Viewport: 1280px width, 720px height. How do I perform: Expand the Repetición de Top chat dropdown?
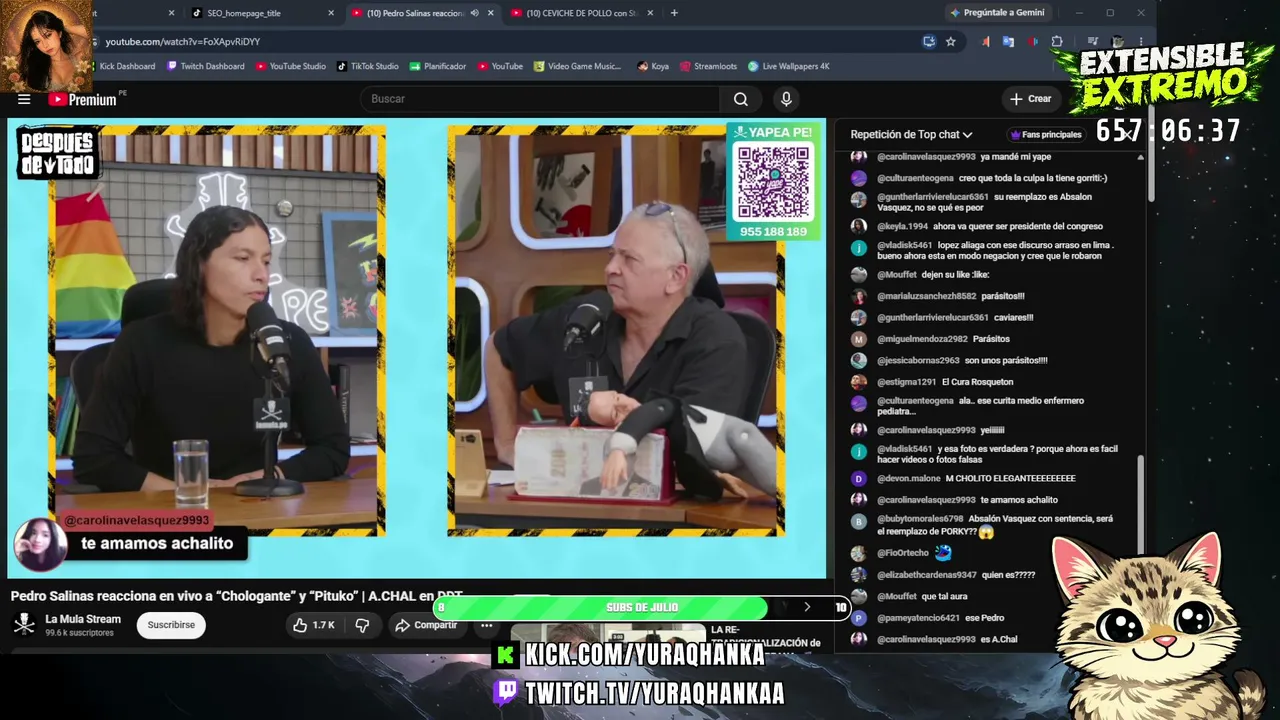(911, 134)
